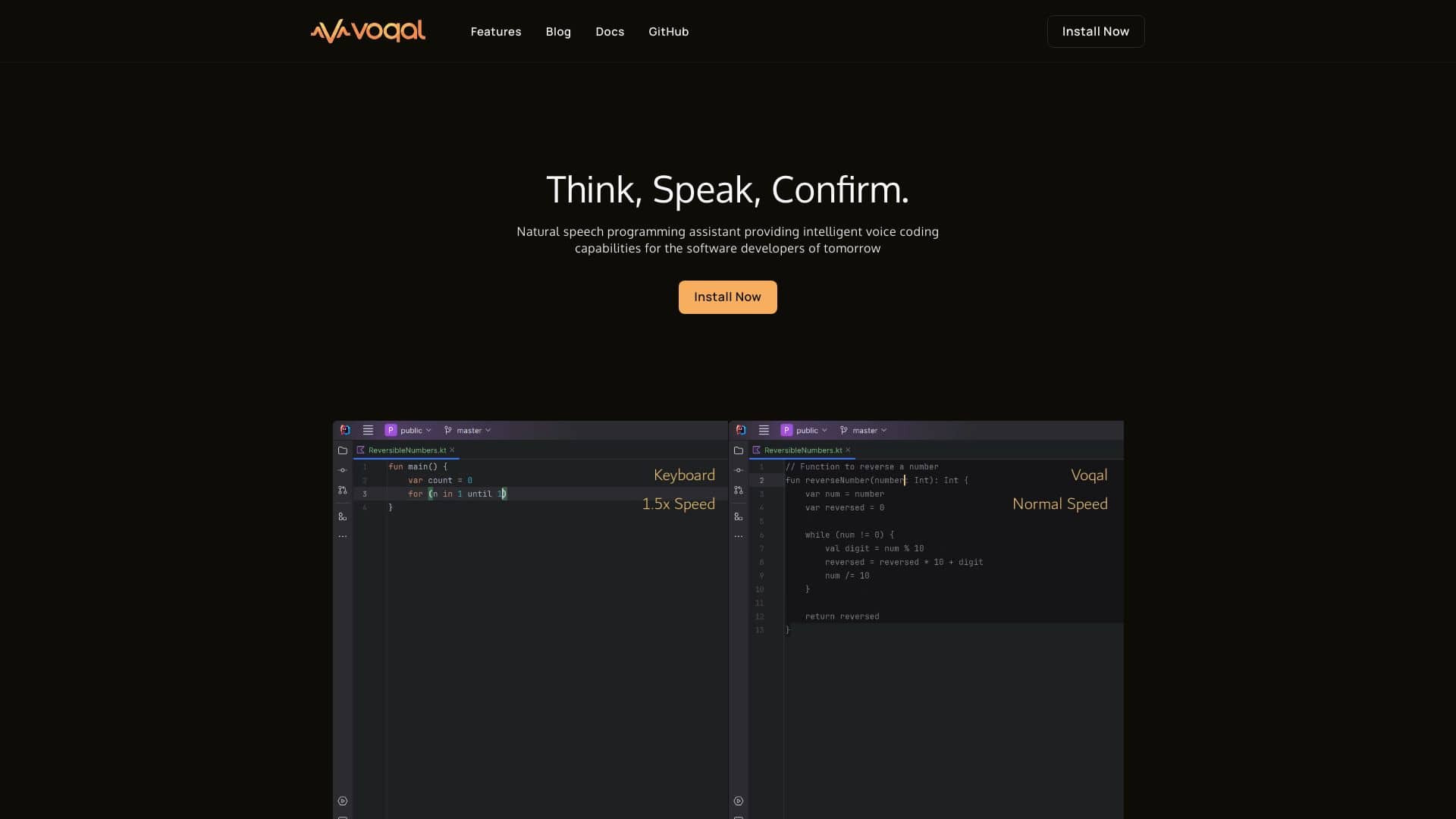Navigate to the Docs page
The width and height of the screenshot is (1456, 819).
610,31
